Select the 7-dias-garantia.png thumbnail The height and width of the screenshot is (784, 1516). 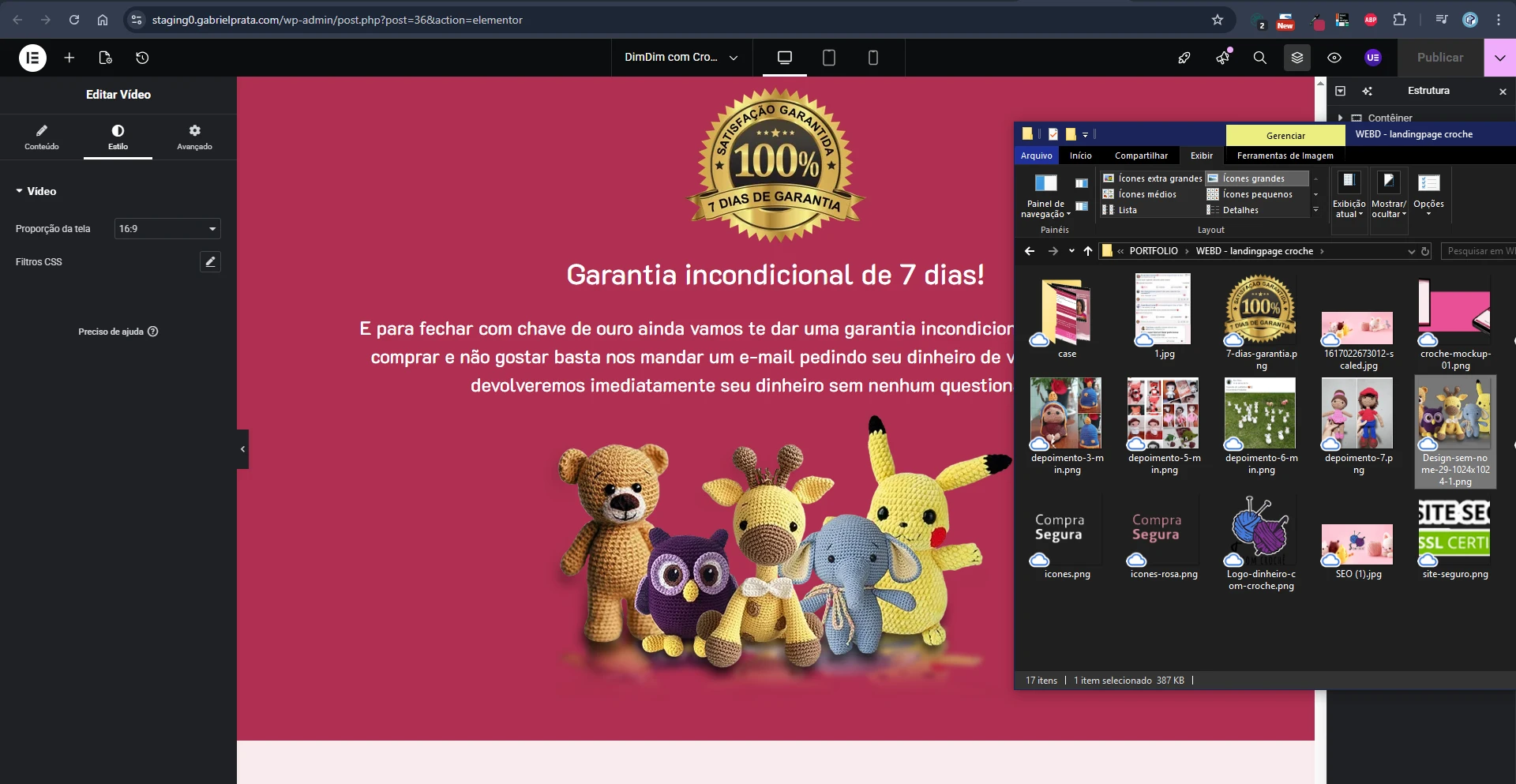pos(1261,309)
